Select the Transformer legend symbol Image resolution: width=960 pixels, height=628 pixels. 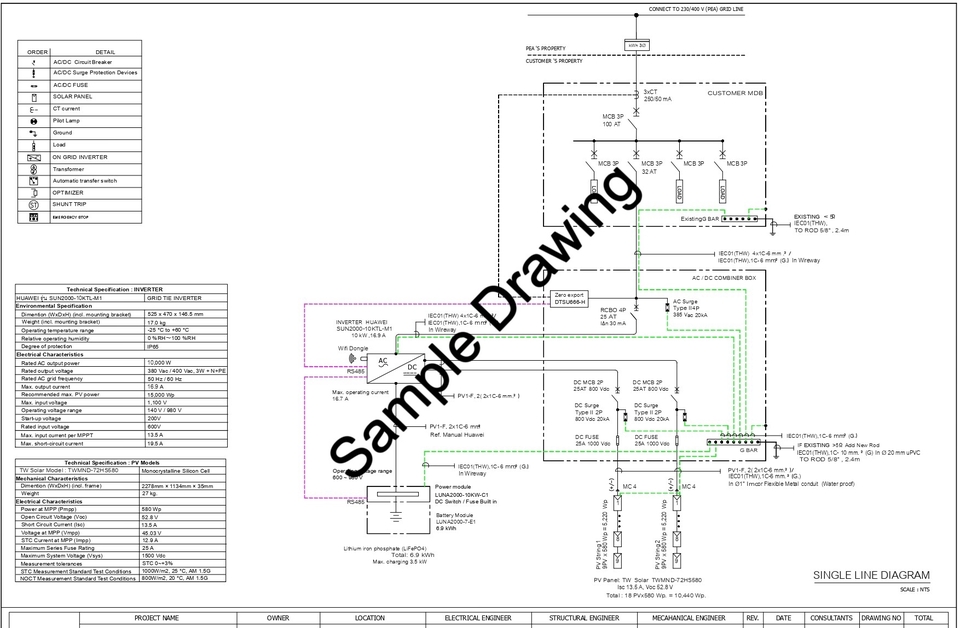tap(34, 169)
